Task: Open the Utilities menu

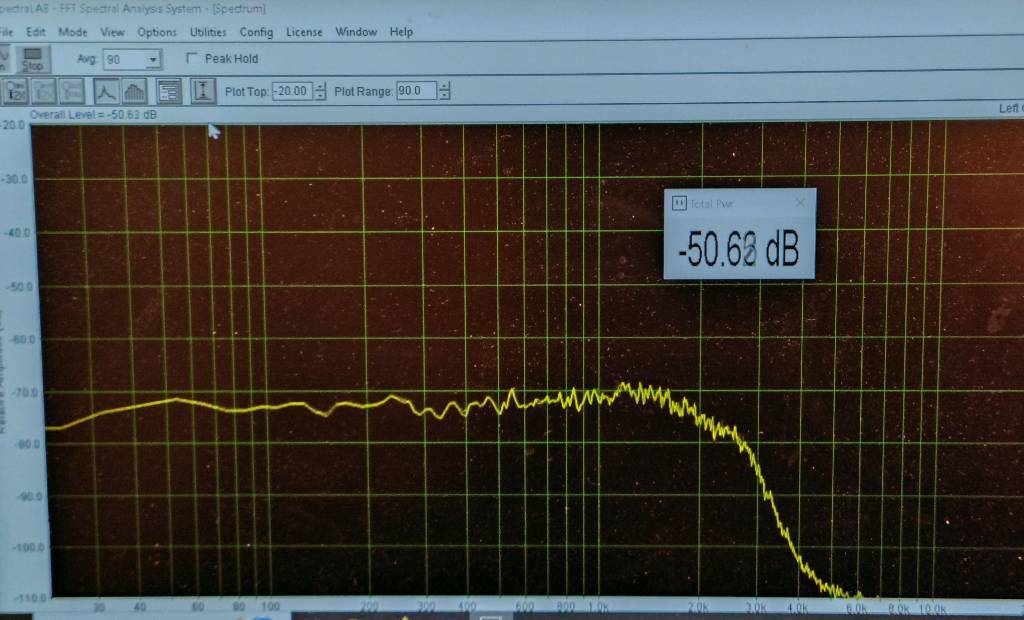Action: [208, 32]
